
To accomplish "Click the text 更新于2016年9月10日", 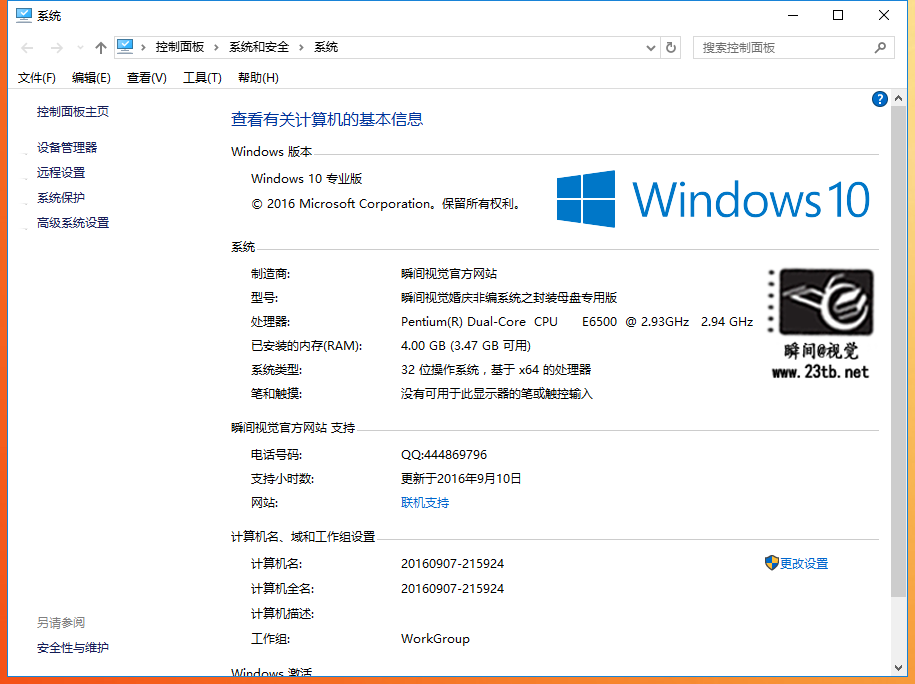I will [461, 479].
